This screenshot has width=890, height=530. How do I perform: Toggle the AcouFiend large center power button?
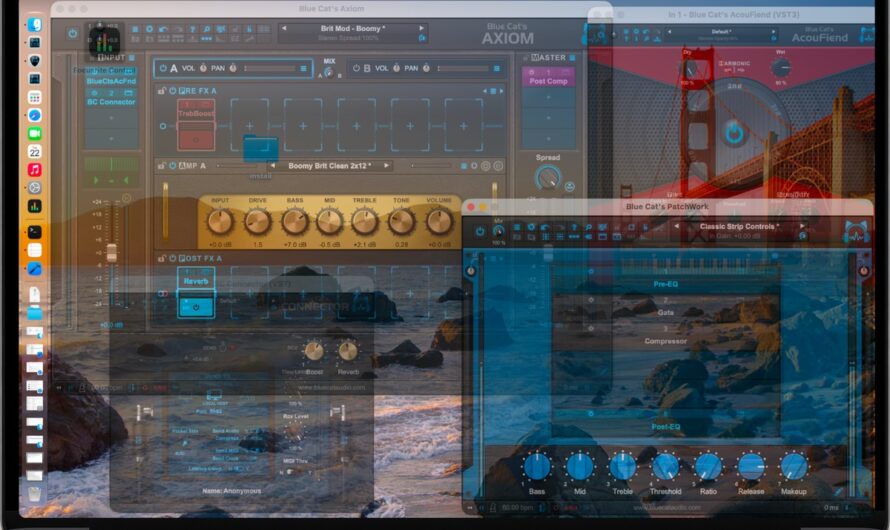734,134
